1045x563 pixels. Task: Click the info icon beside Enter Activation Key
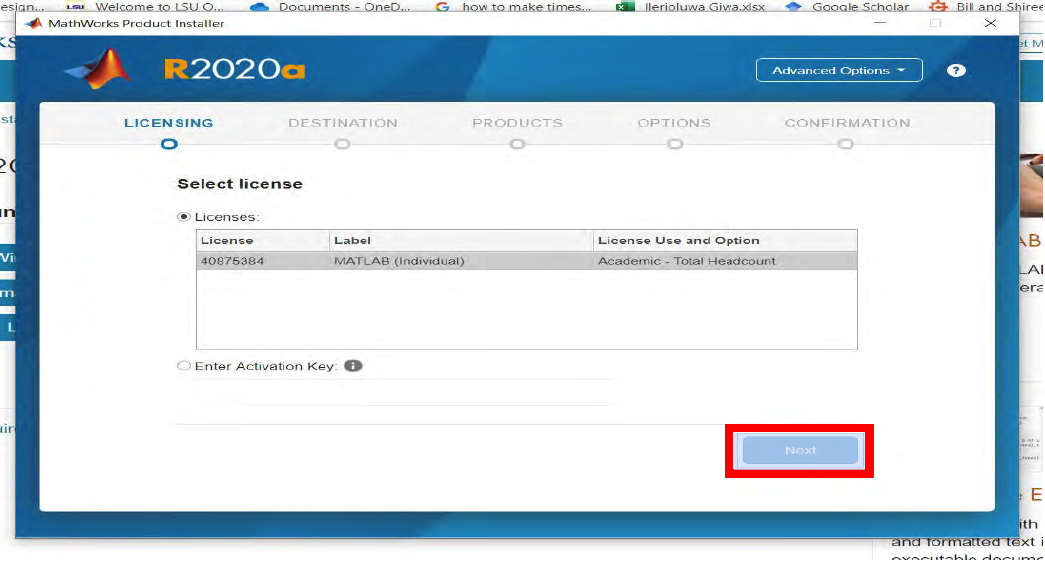click(x=353, y=366)
